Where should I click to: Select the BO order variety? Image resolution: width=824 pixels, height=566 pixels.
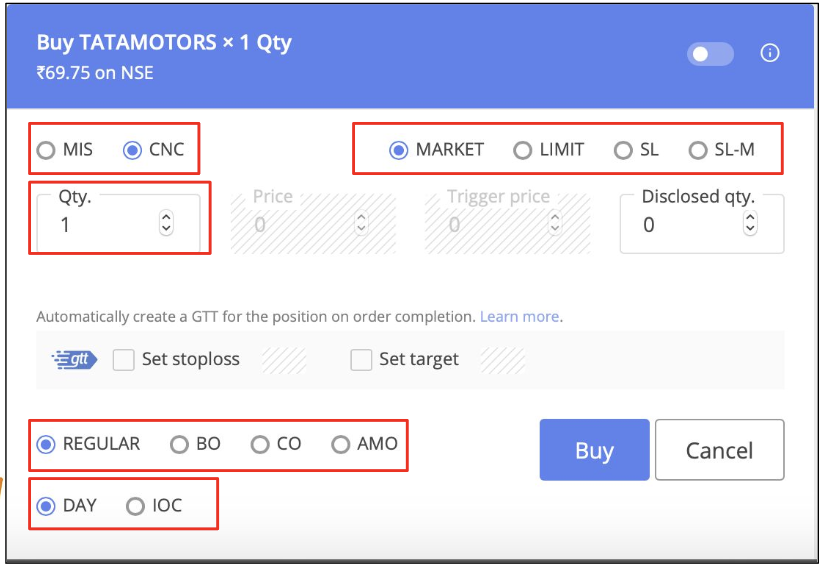coord(179,445)
